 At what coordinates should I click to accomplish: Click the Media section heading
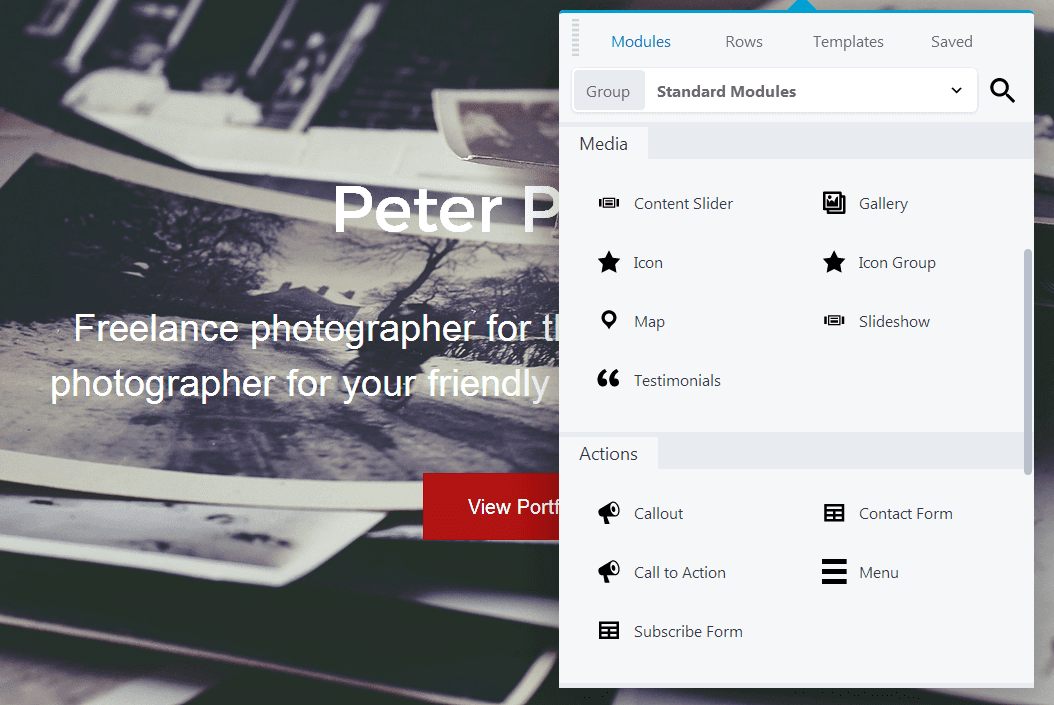[604, 144]
